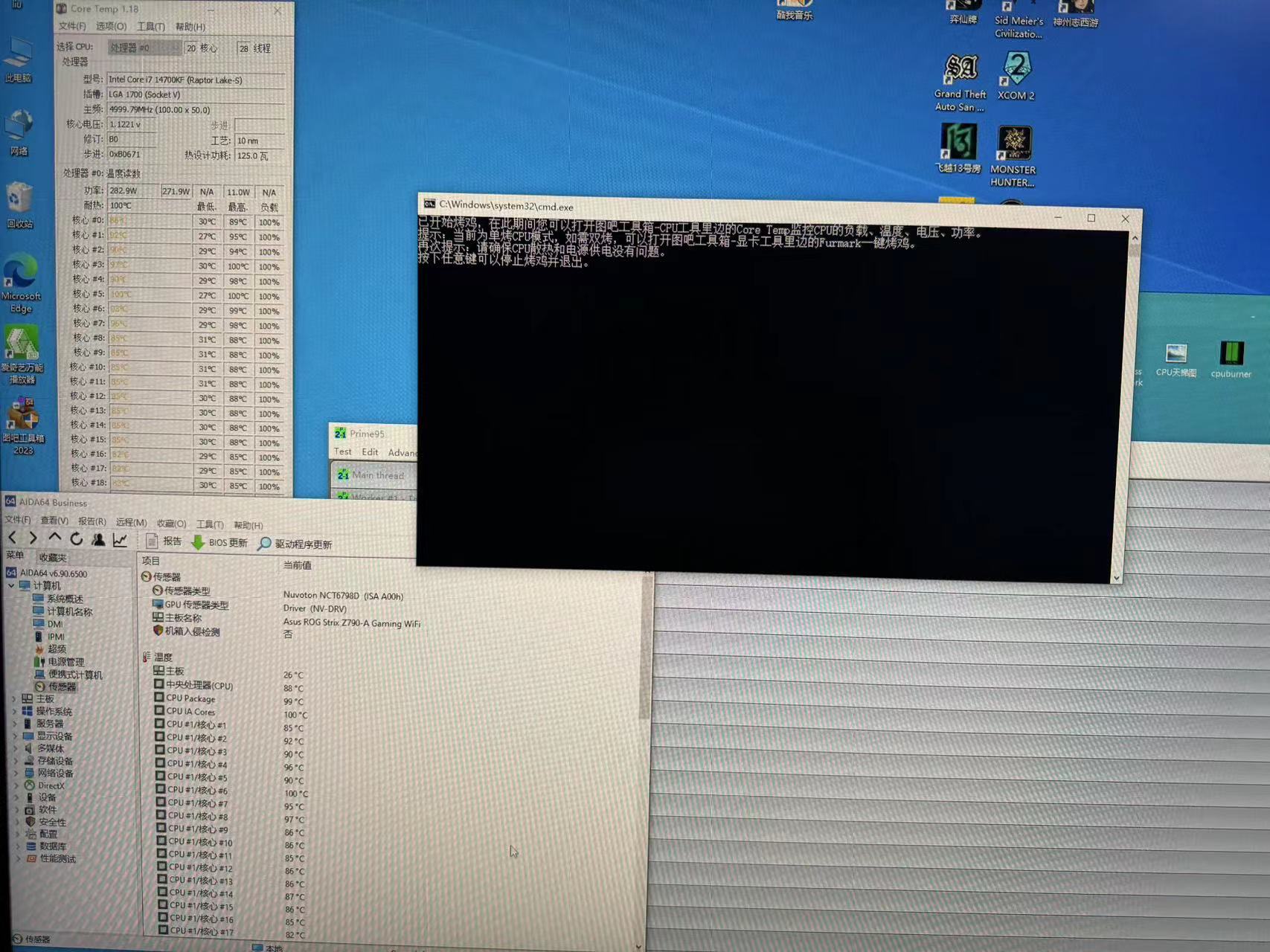Open the 网络 desktop icon
Screen dimensions: 1270x952
tap(19, 133)
